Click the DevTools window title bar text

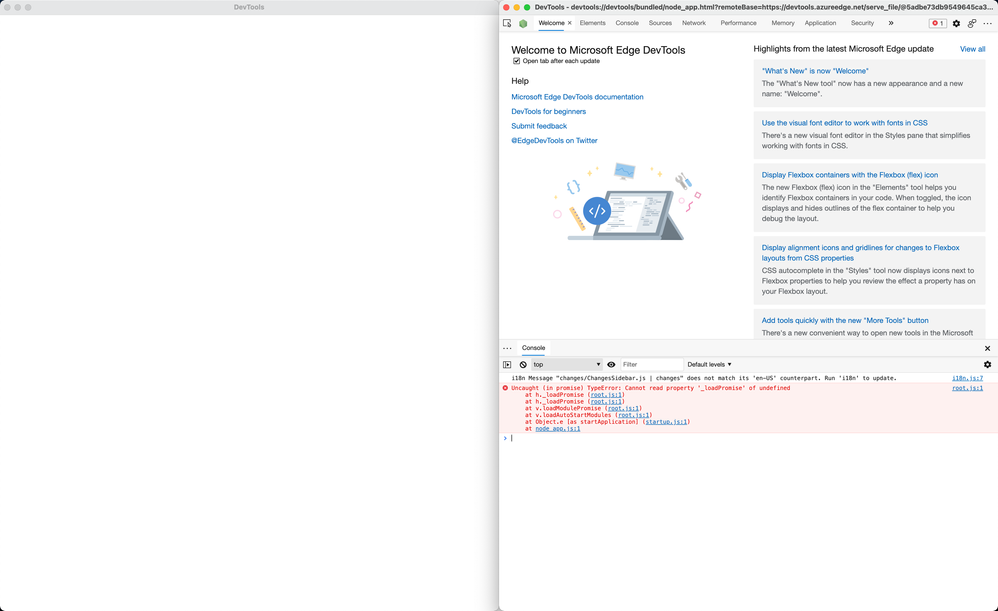coord(249,8)
